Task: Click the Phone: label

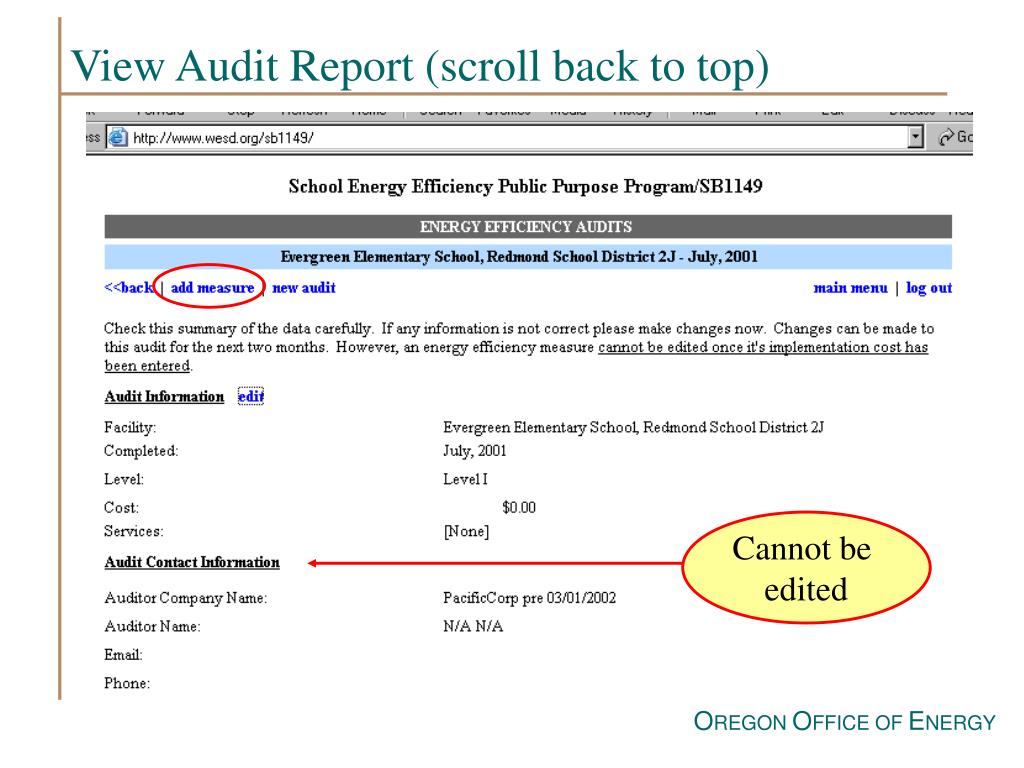Action: [x=127, y=684]
